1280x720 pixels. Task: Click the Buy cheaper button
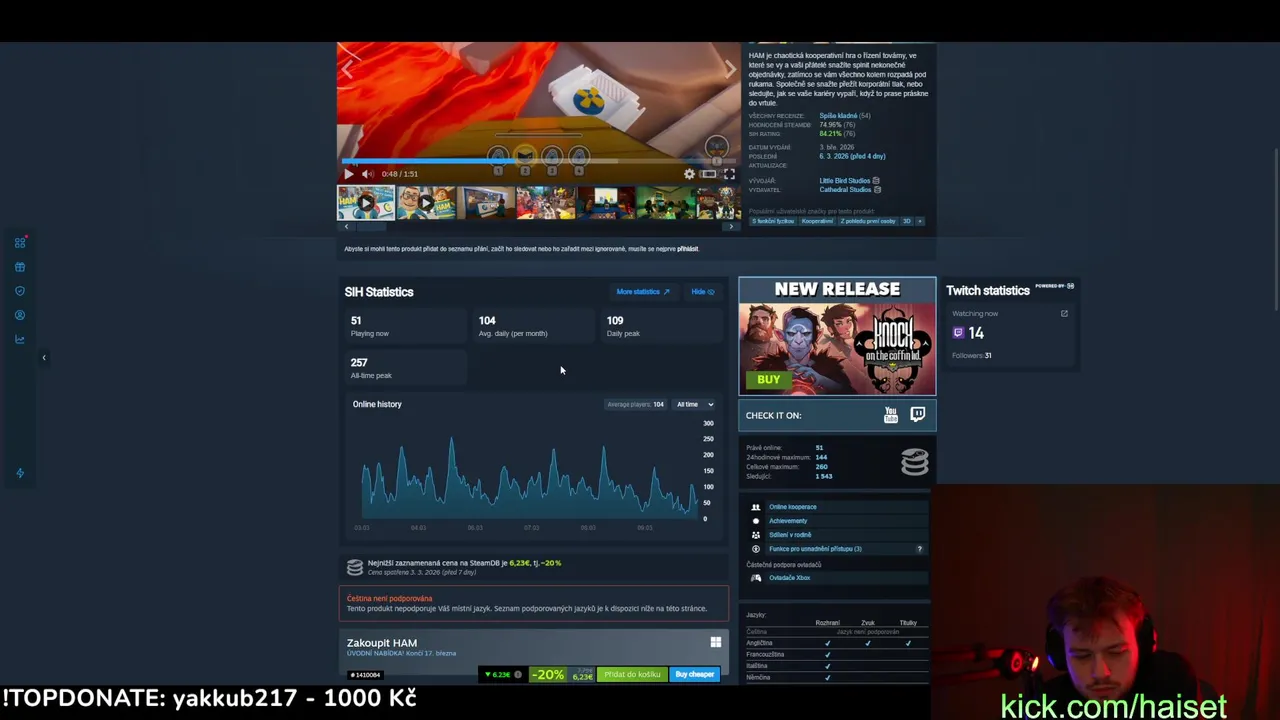tap(694, 674)
